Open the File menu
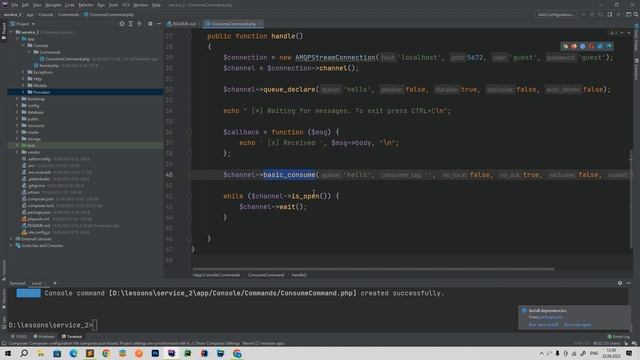This screenshot has height=360, width=640. 15,5
